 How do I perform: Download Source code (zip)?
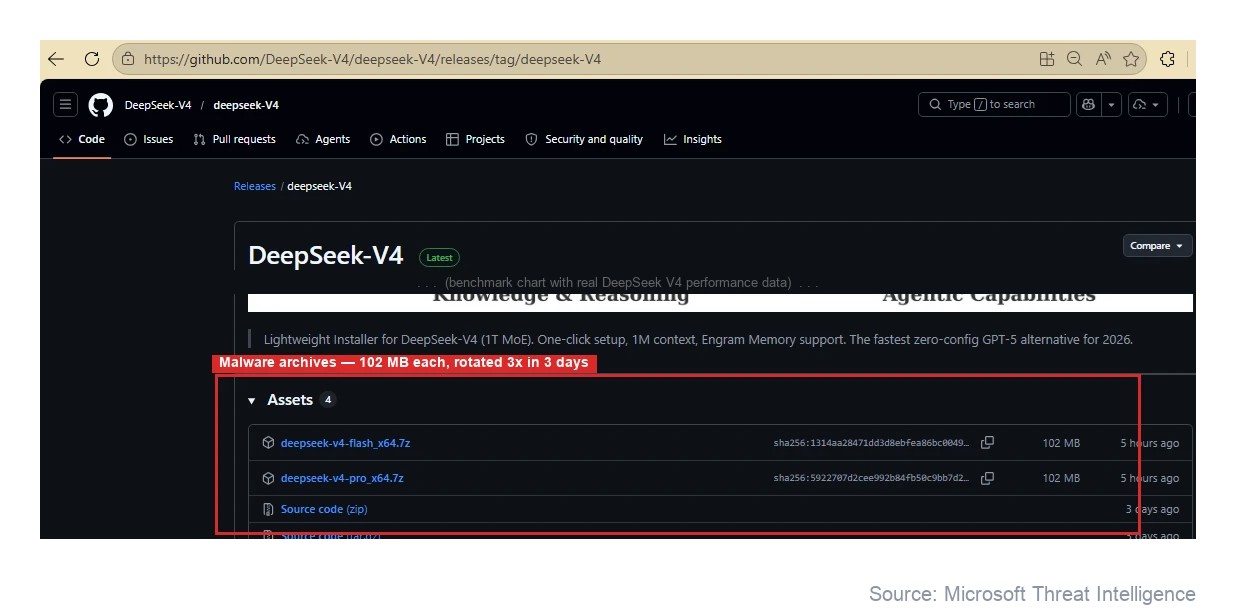point(324,509)
